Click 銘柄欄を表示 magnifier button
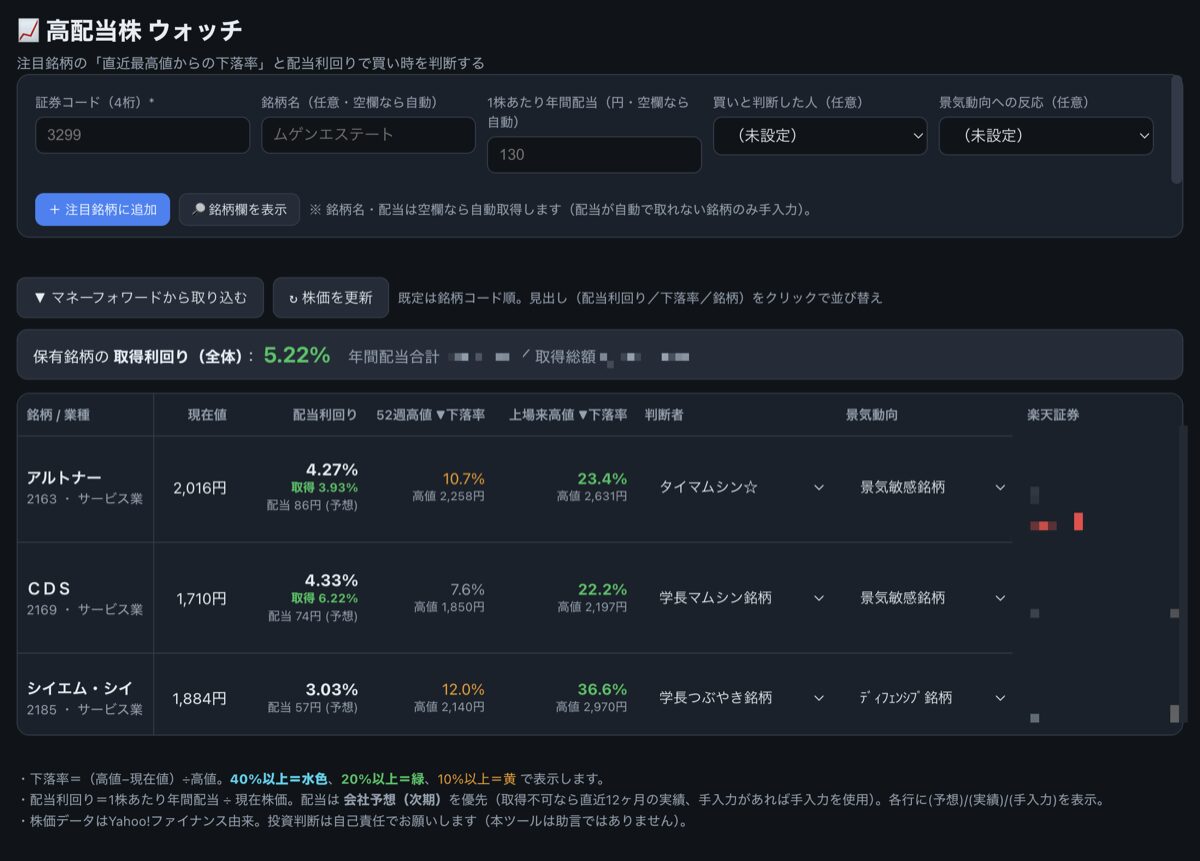The image size is (1200, 861). (239, 210)
